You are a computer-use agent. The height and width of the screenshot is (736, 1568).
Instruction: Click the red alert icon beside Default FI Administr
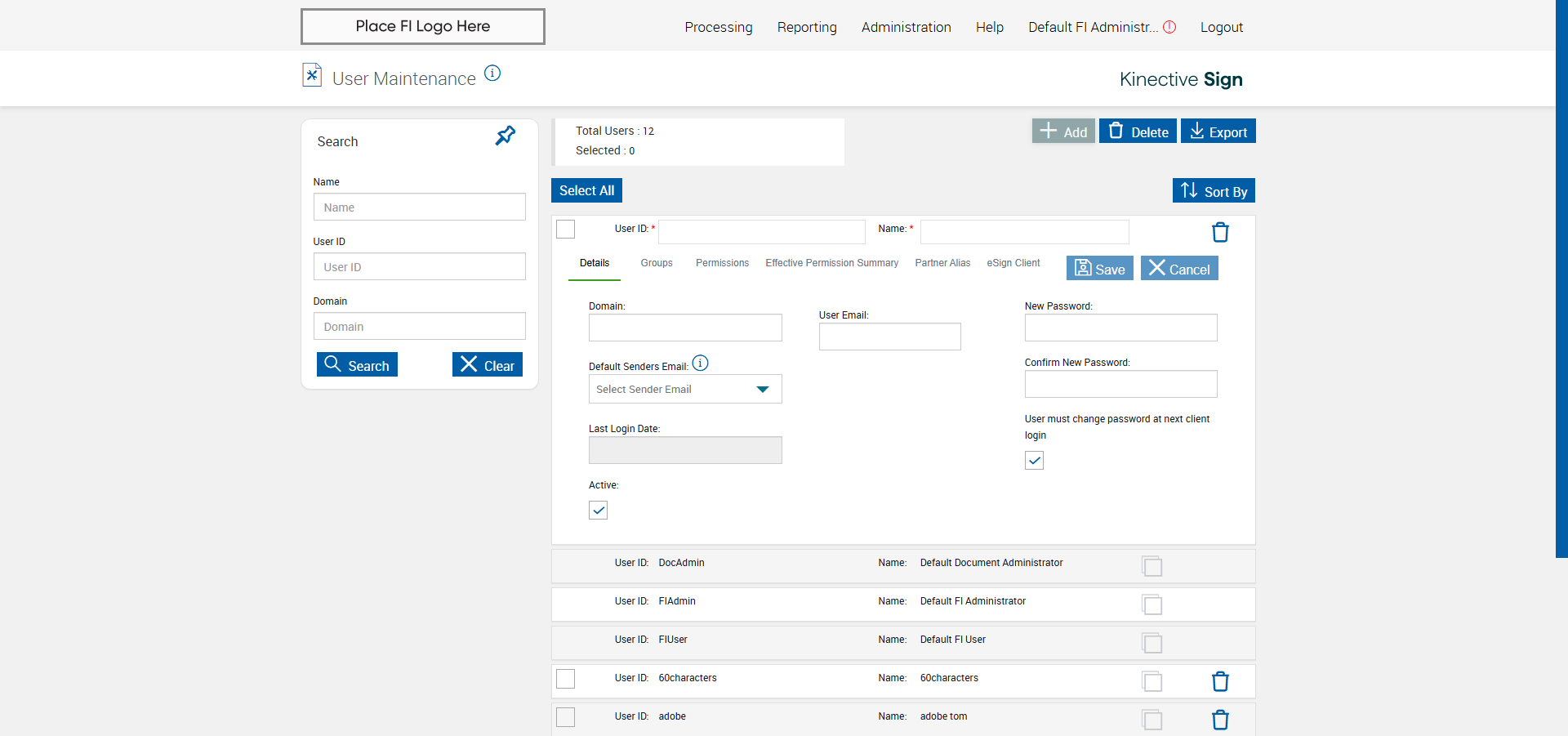point(1169,27)
